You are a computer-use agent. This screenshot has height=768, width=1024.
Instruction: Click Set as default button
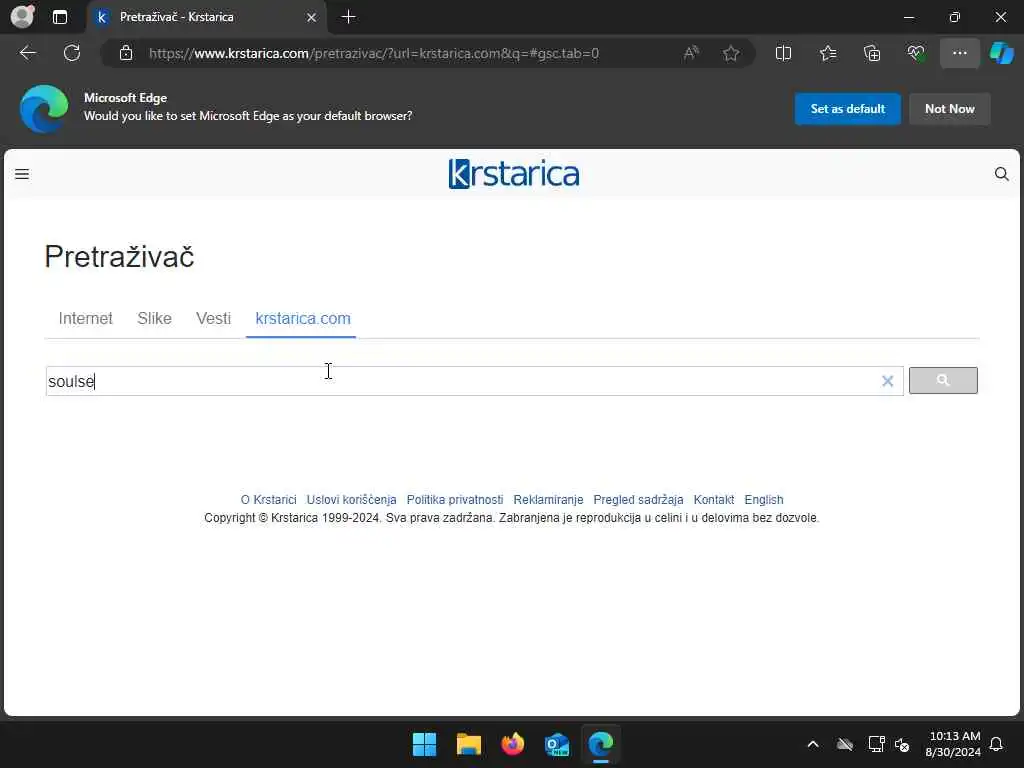848,109
